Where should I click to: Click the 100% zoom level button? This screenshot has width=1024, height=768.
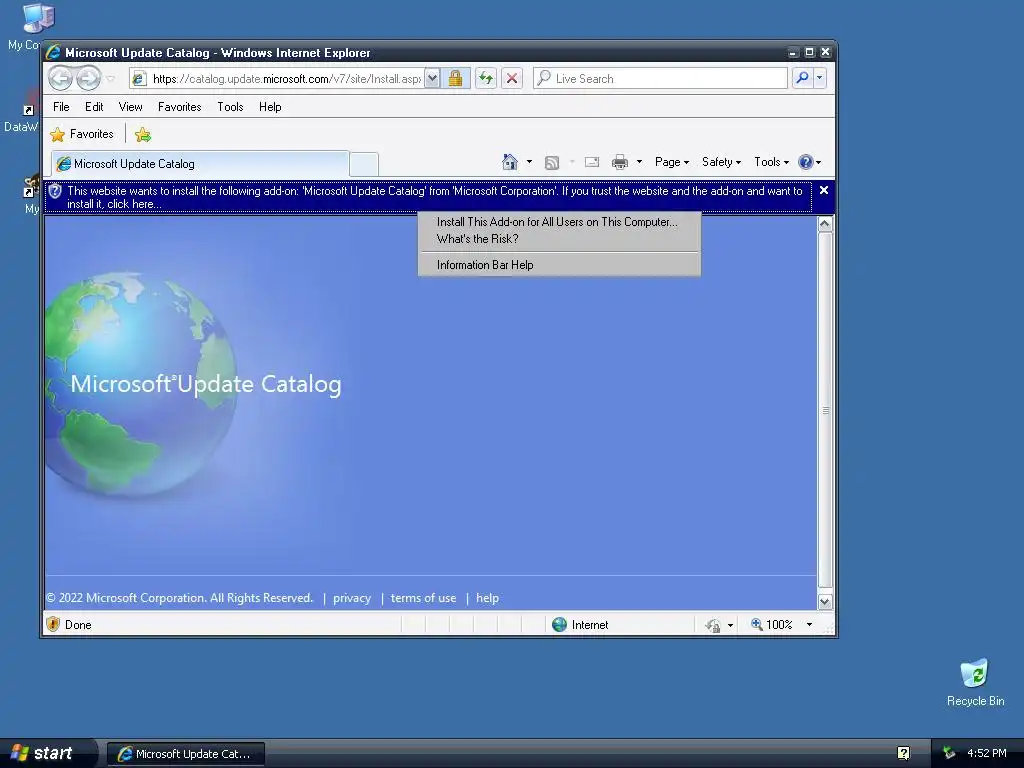coord(771,625)
